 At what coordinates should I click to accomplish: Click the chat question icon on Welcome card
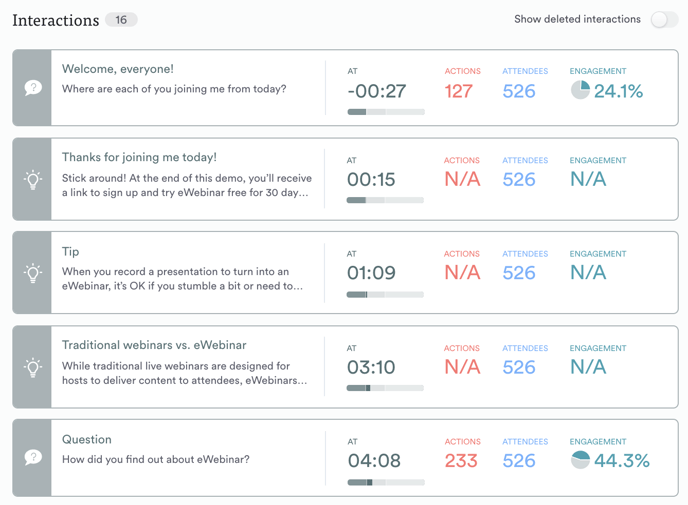coord(33,88)
